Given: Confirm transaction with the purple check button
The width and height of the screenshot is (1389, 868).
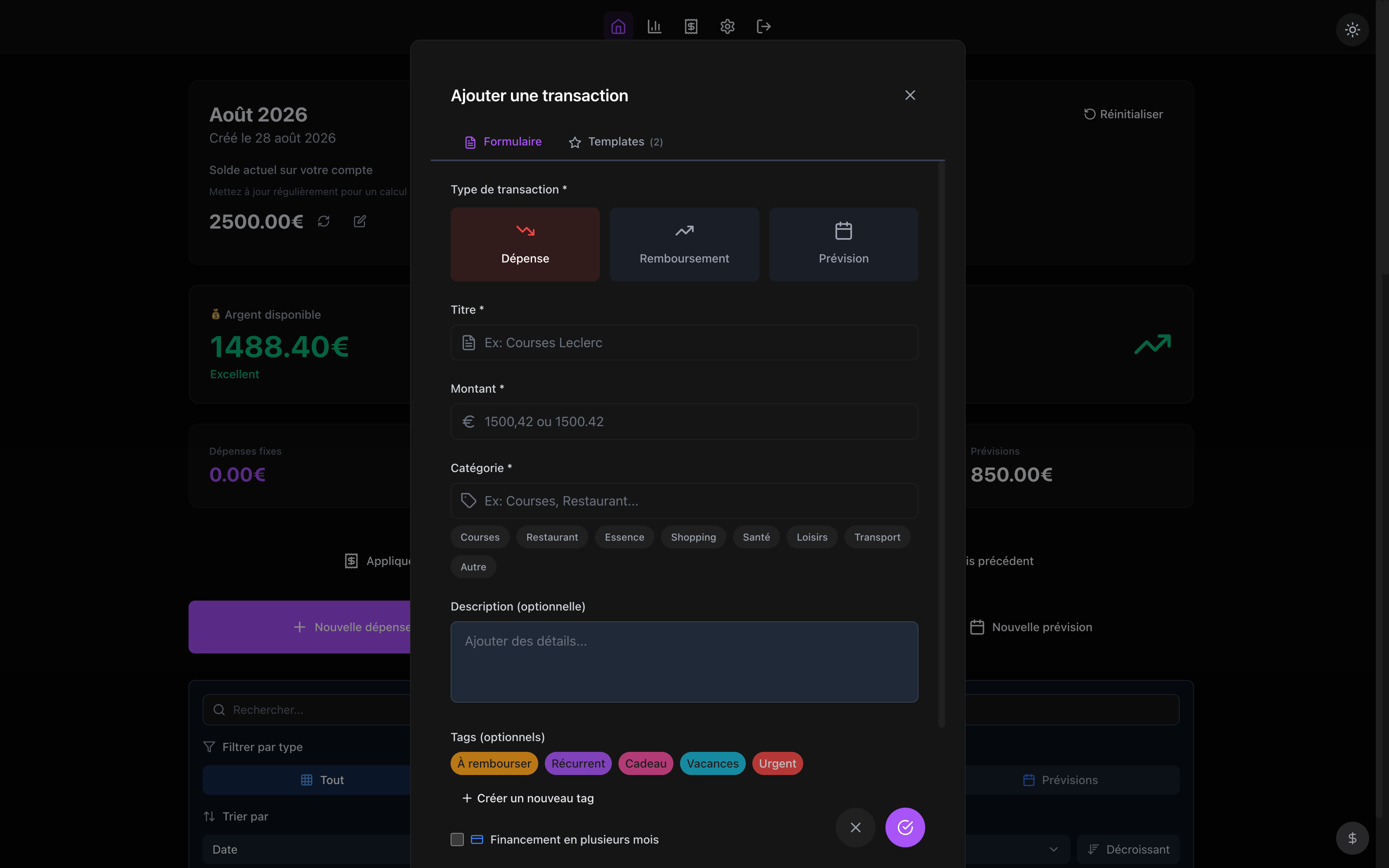Looking at the screenshot, I should click(x=905, y=828).
